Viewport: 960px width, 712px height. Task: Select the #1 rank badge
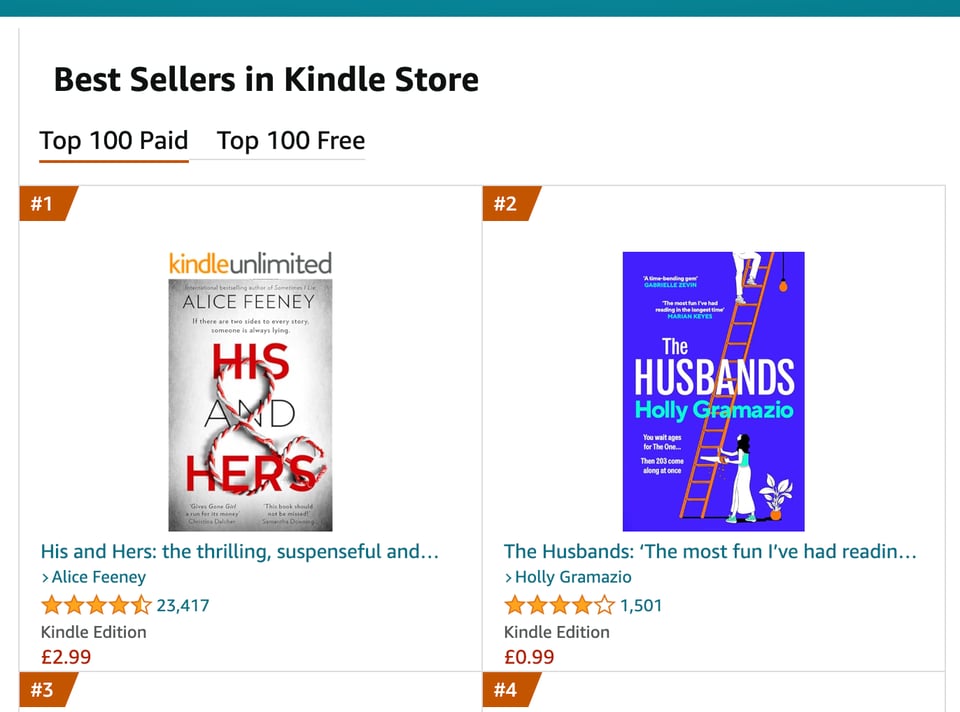tap(40, 204)
